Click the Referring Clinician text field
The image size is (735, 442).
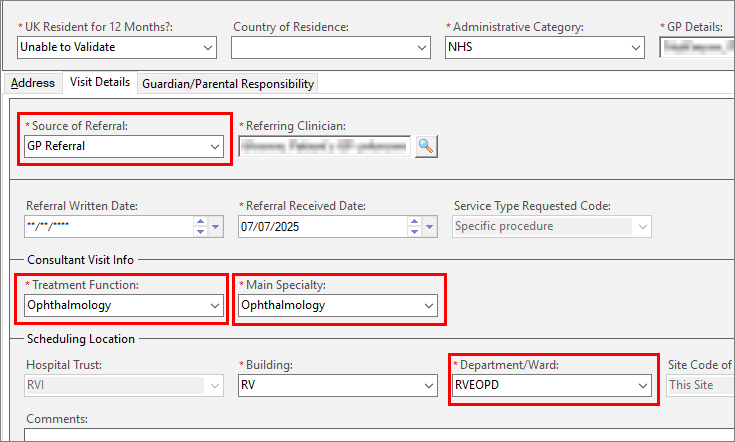324,147
